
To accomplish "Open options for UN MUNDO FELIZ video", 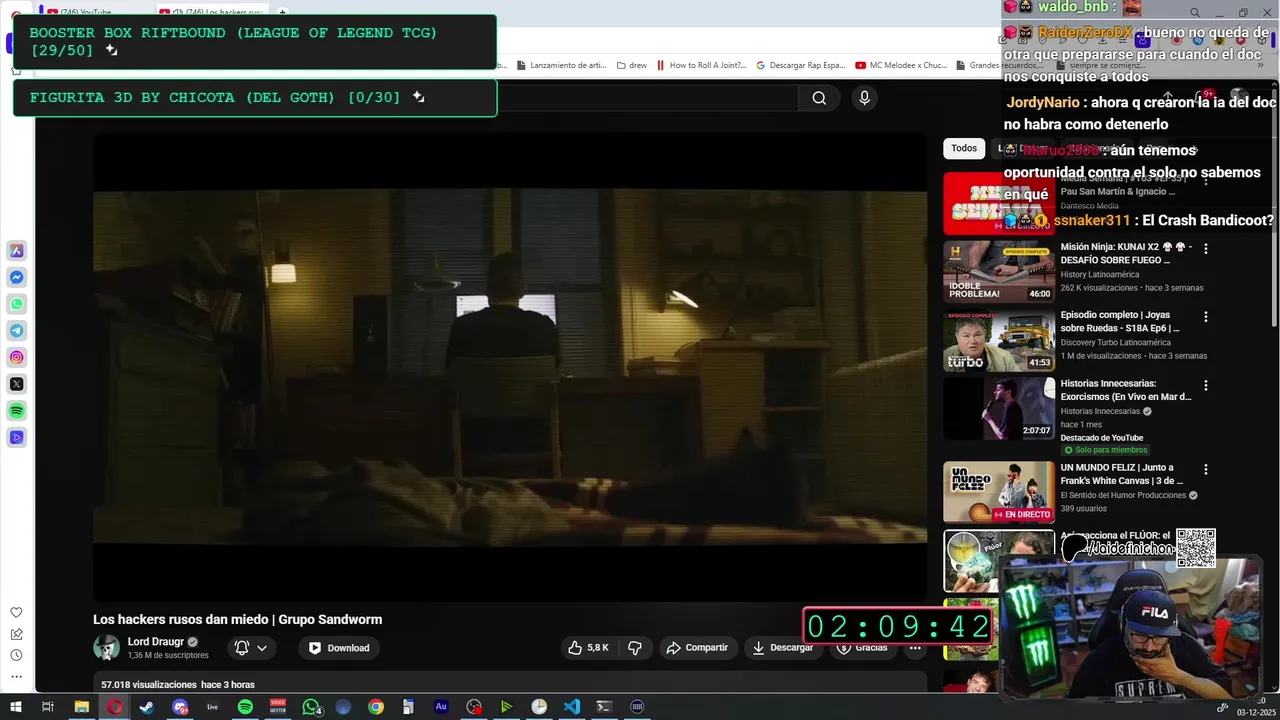I will (x=1206, y=468).
